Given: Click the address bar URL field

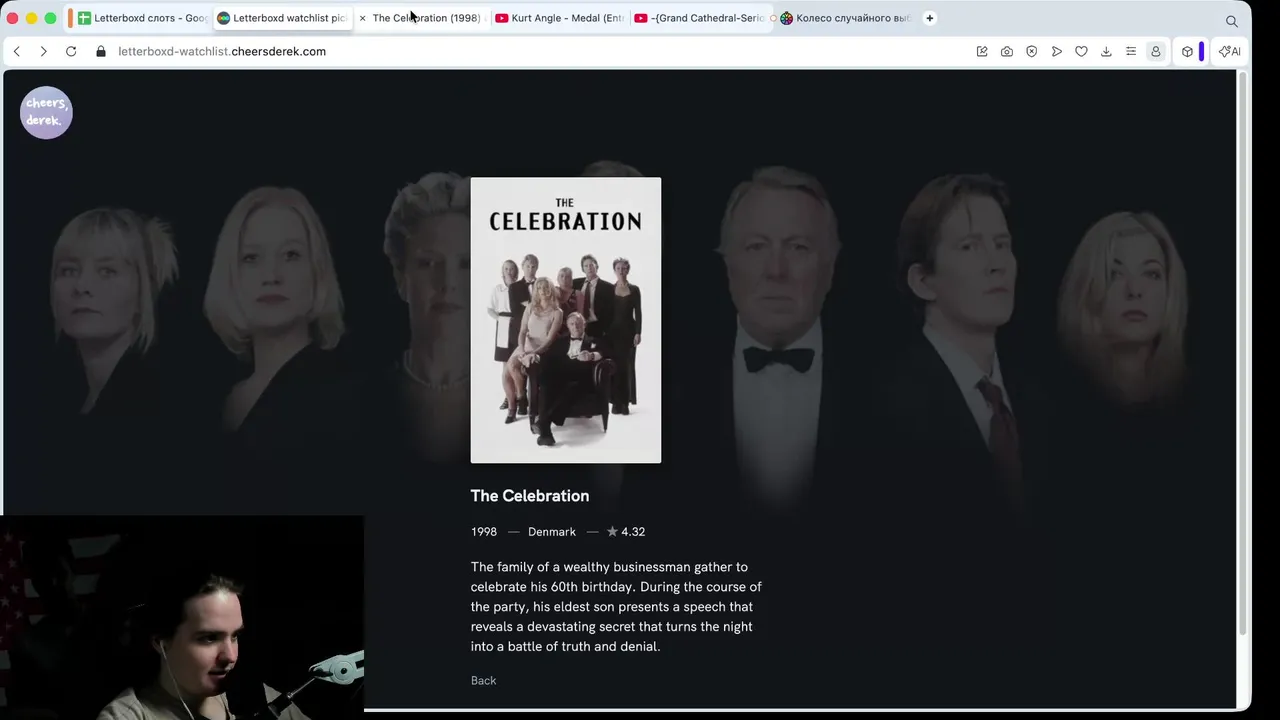Looking at the screenshot, I should click(540, 51).
